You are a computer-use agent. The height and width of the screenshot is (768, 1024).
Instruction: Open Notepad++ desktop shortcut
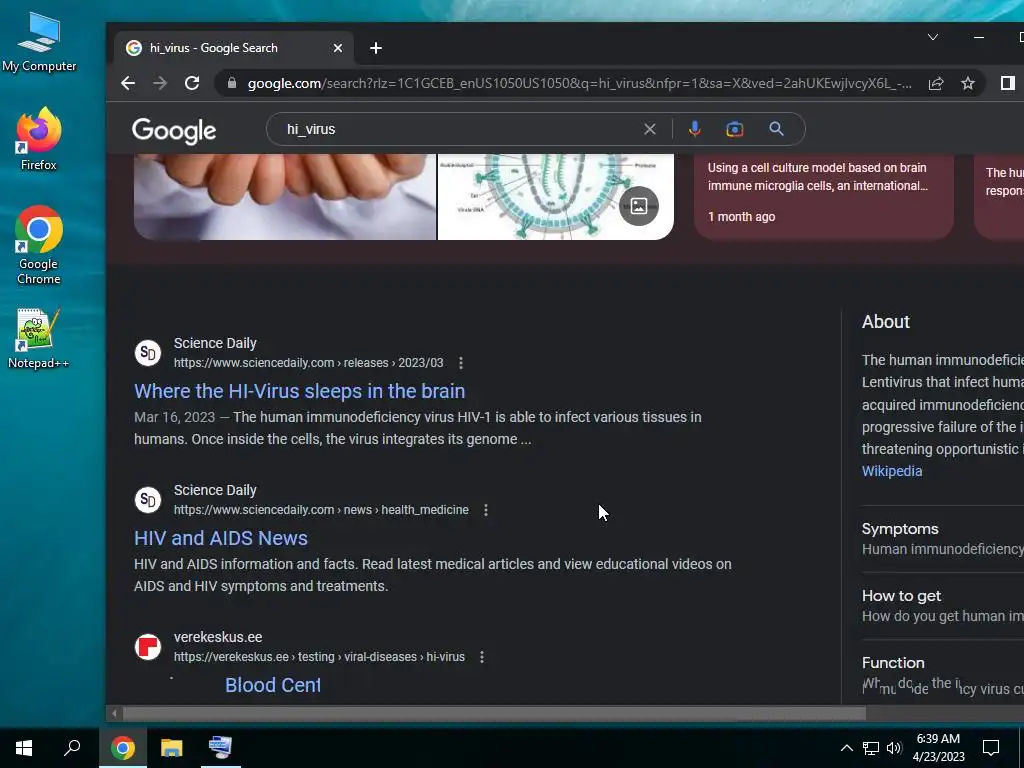[x=39, y=338]
